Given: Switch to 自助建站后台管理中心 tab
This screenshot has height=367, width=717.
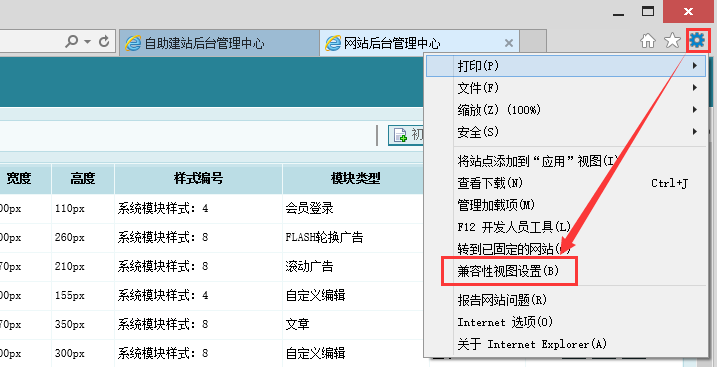Looking at the screenshot, I should coord(219,43).
